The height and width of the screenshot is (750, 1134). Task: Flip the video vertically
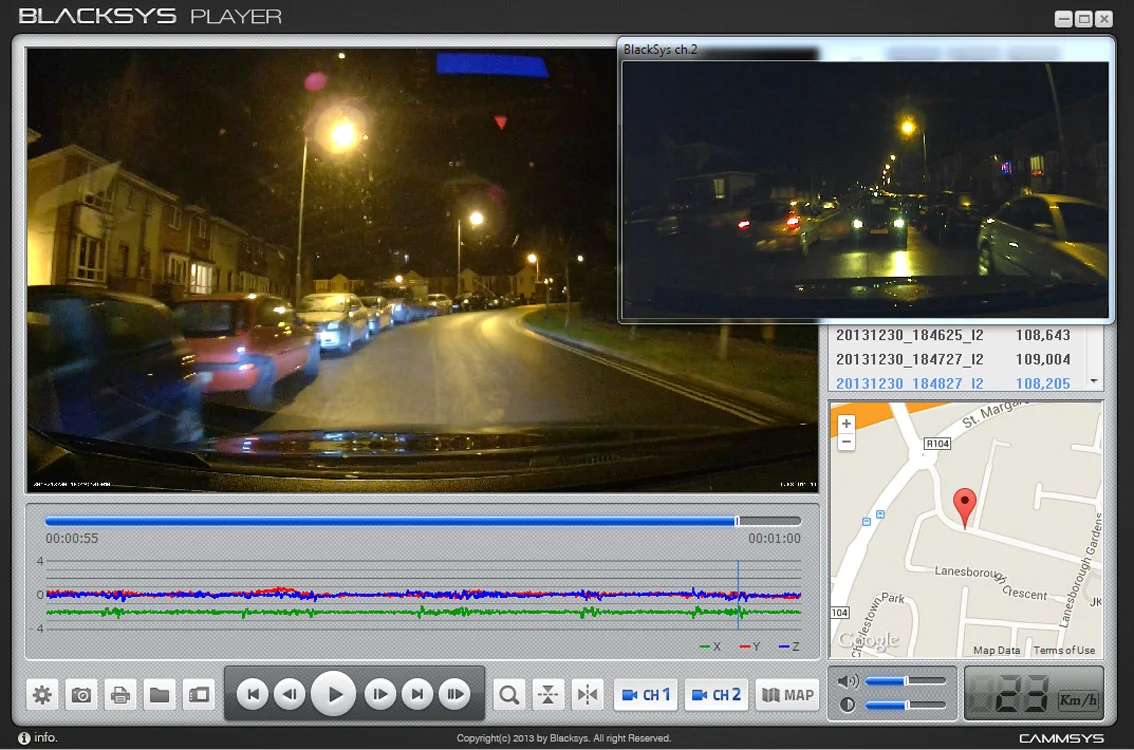click(548, 695)
